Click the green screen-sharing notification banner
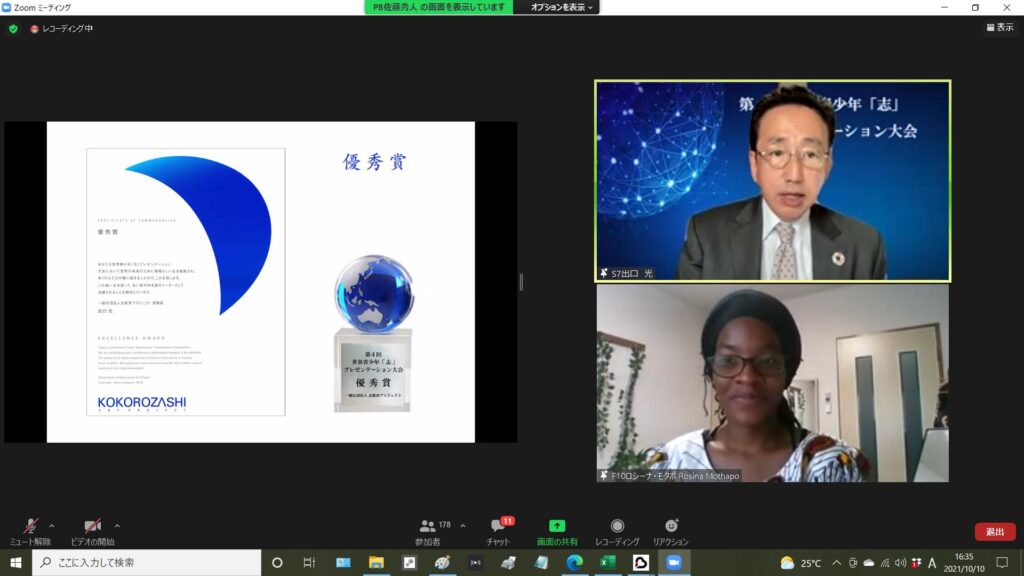This screenshot has width=1024, height=576. 438,7
